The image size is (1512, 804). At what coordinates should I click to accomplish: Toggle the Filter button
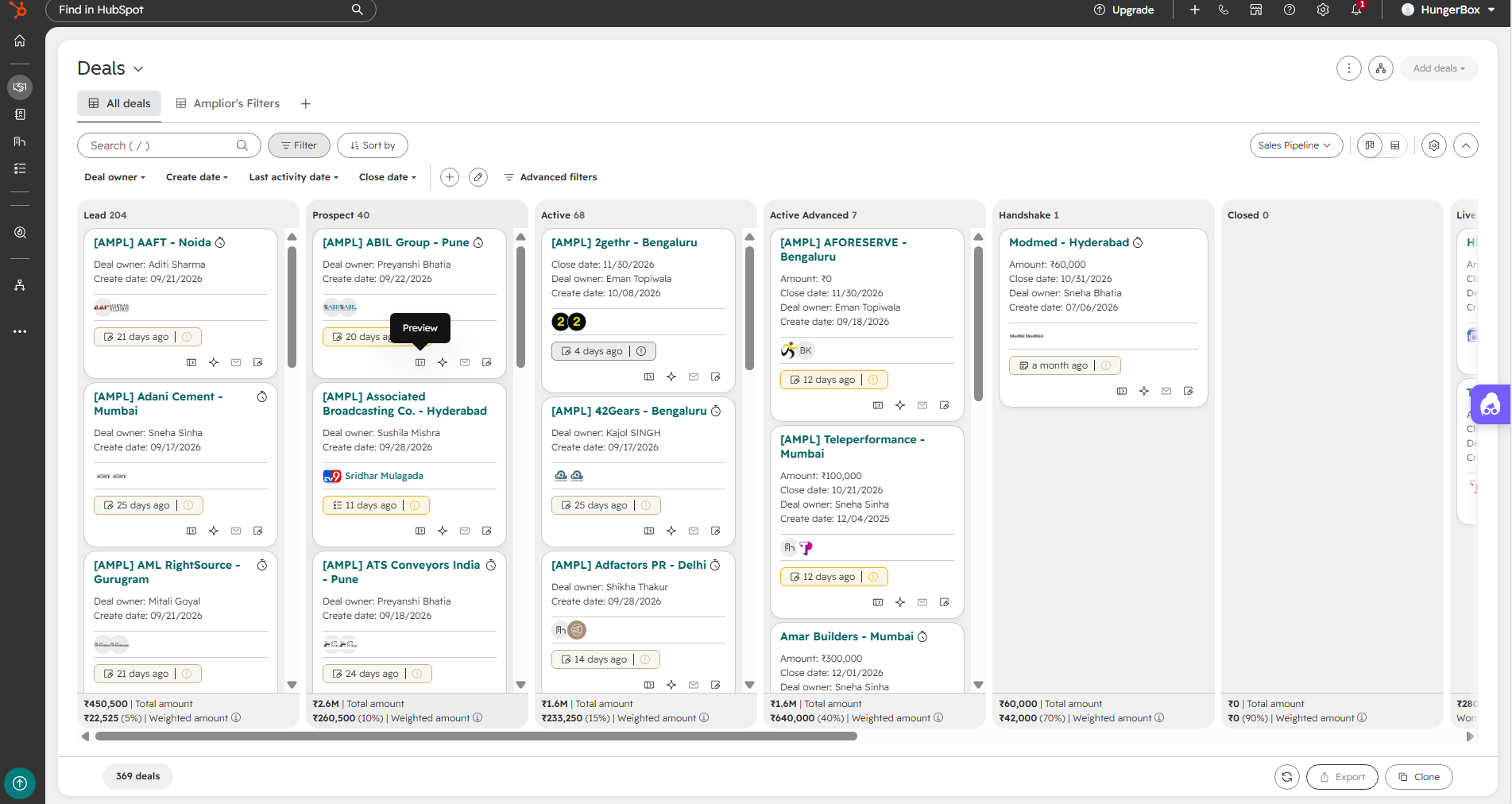(x=299, y=145)
